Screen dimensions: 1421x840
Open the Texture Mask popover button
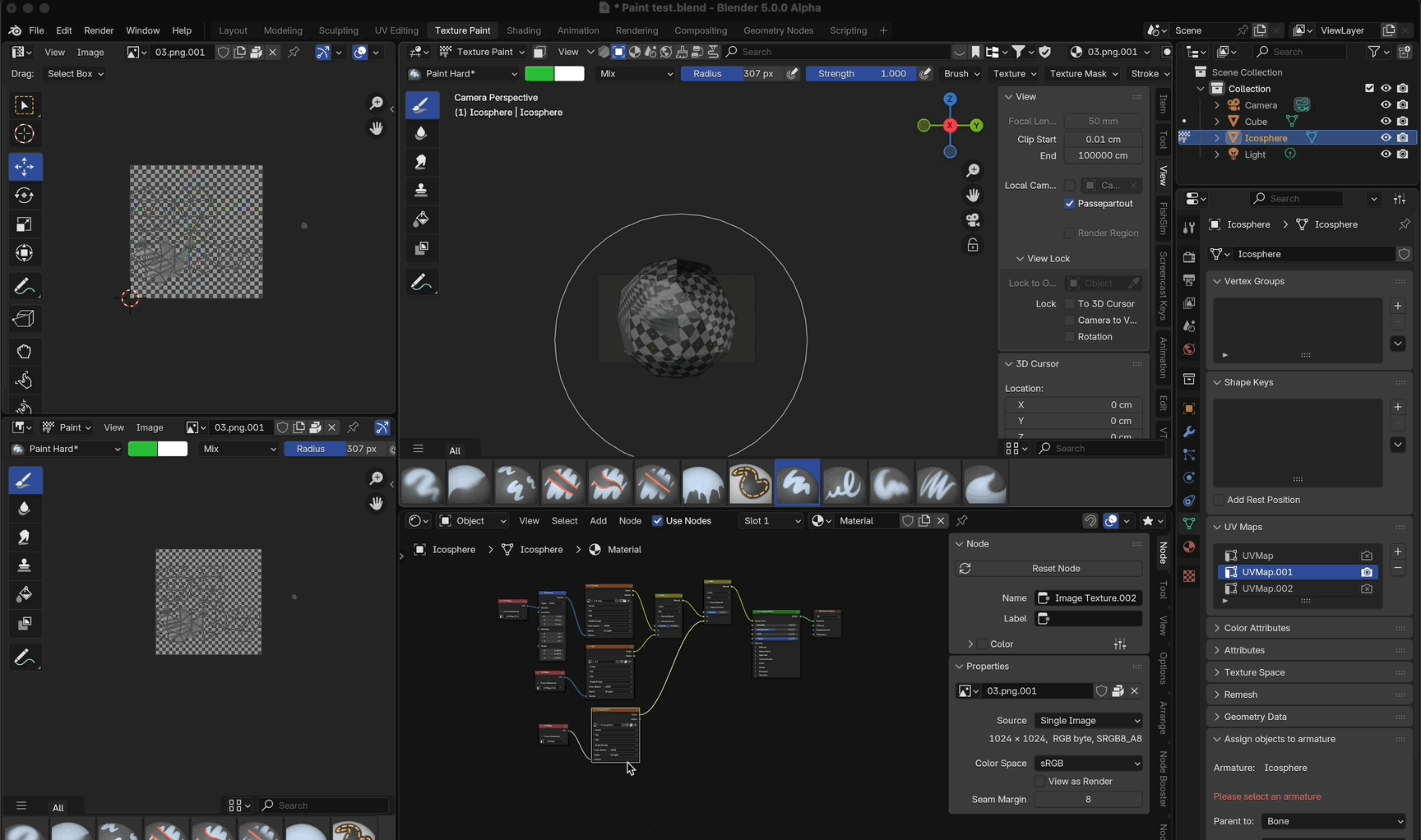pos(1084,74)
